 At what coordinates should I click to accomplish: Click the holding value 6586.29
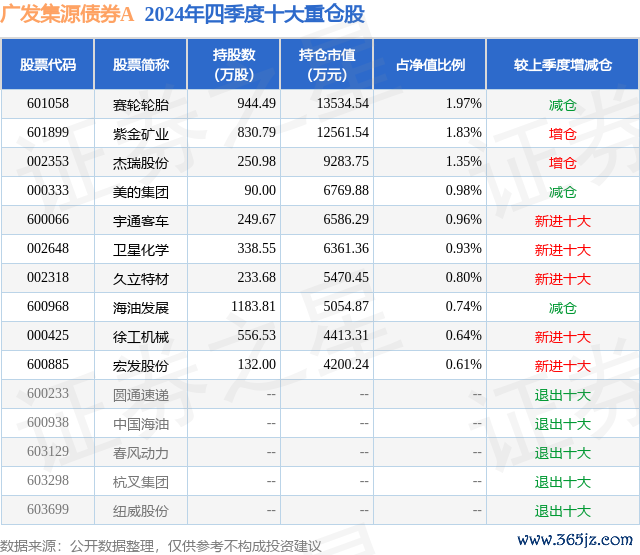pyautogui.click(x=346, y=219)
